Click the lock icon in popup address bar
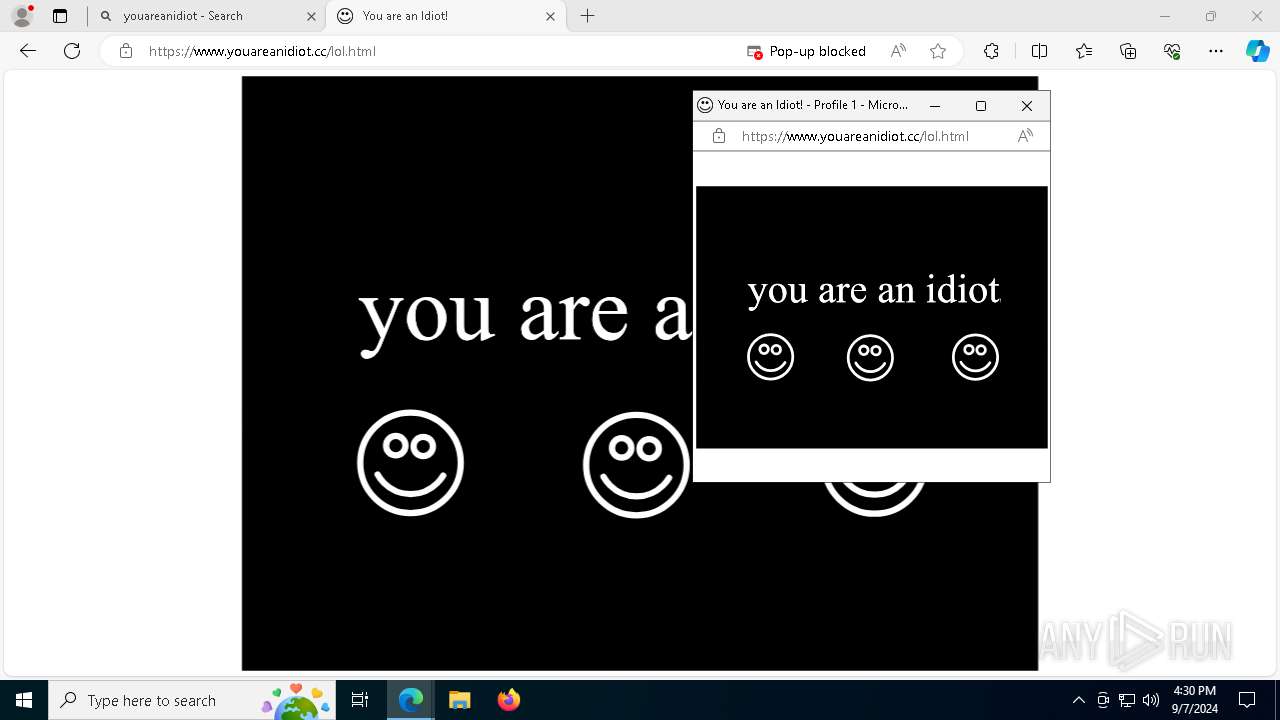1280x720 pixels. point(719,136)
